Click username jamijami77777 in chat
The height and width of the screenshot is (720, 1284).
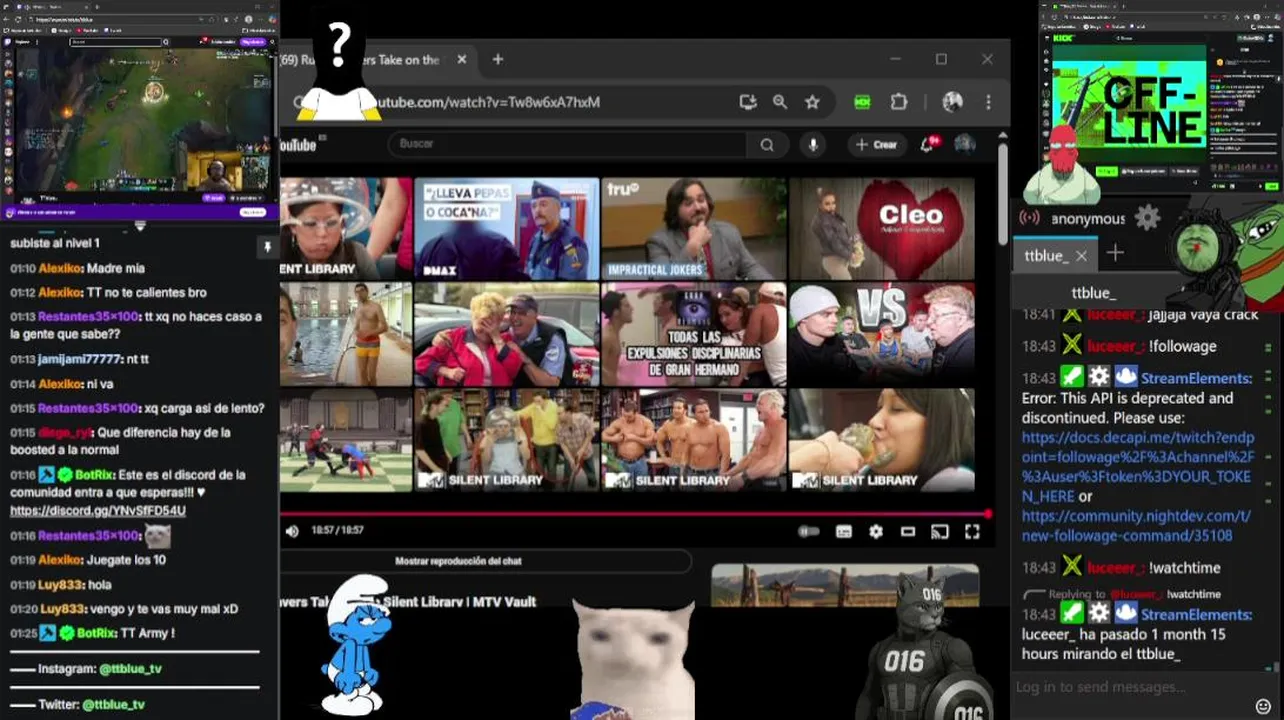[x=79, y=359]
